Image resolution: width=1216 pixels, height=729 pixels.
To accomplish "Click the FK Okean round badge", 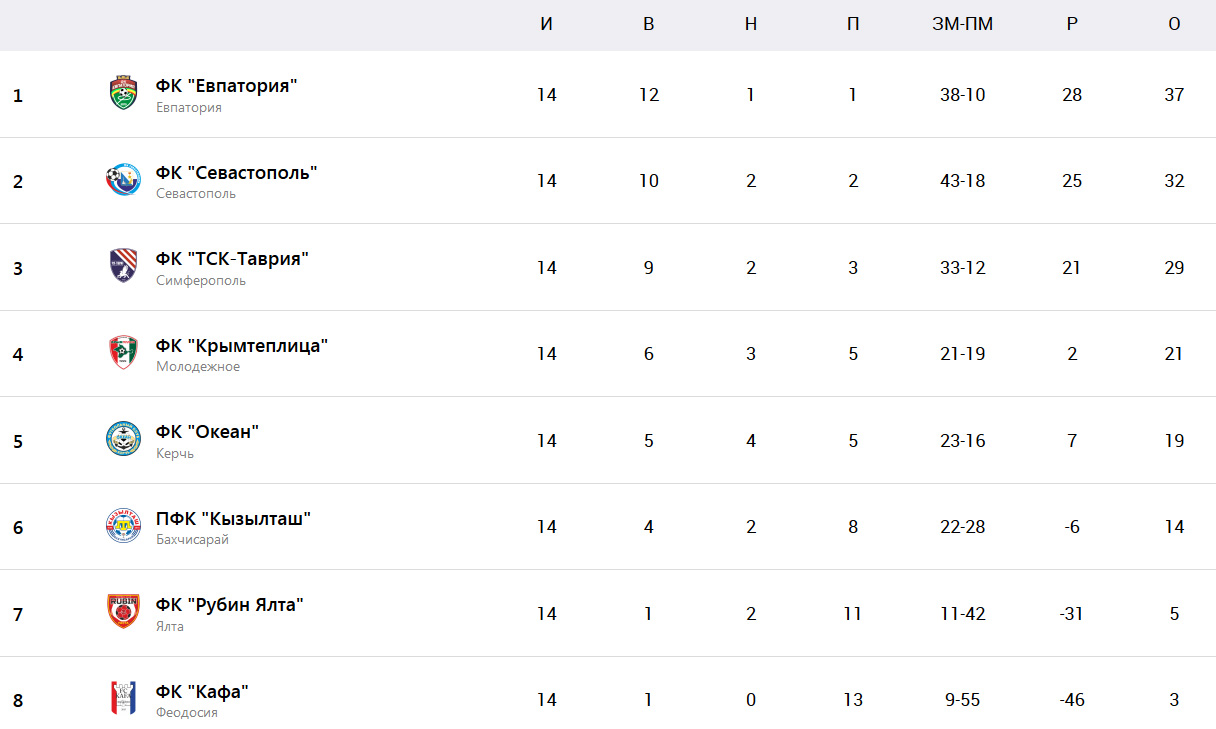I will [123, 439].
